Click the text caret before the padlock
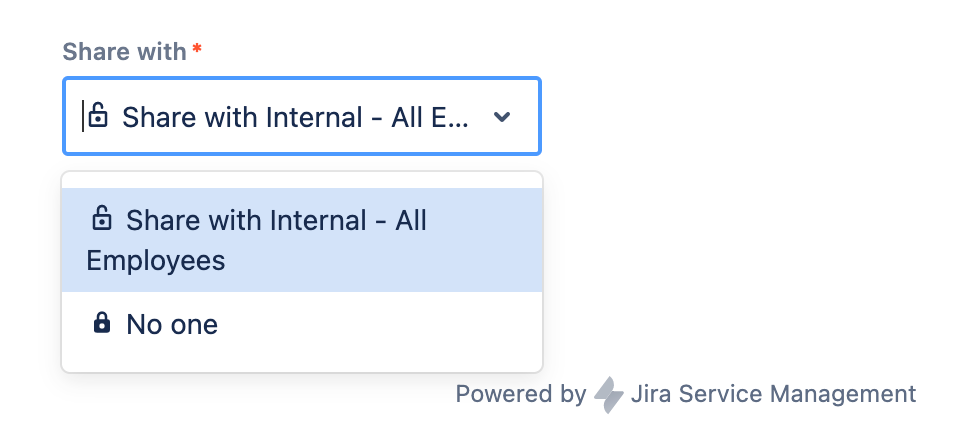 (x=82, y=116)
